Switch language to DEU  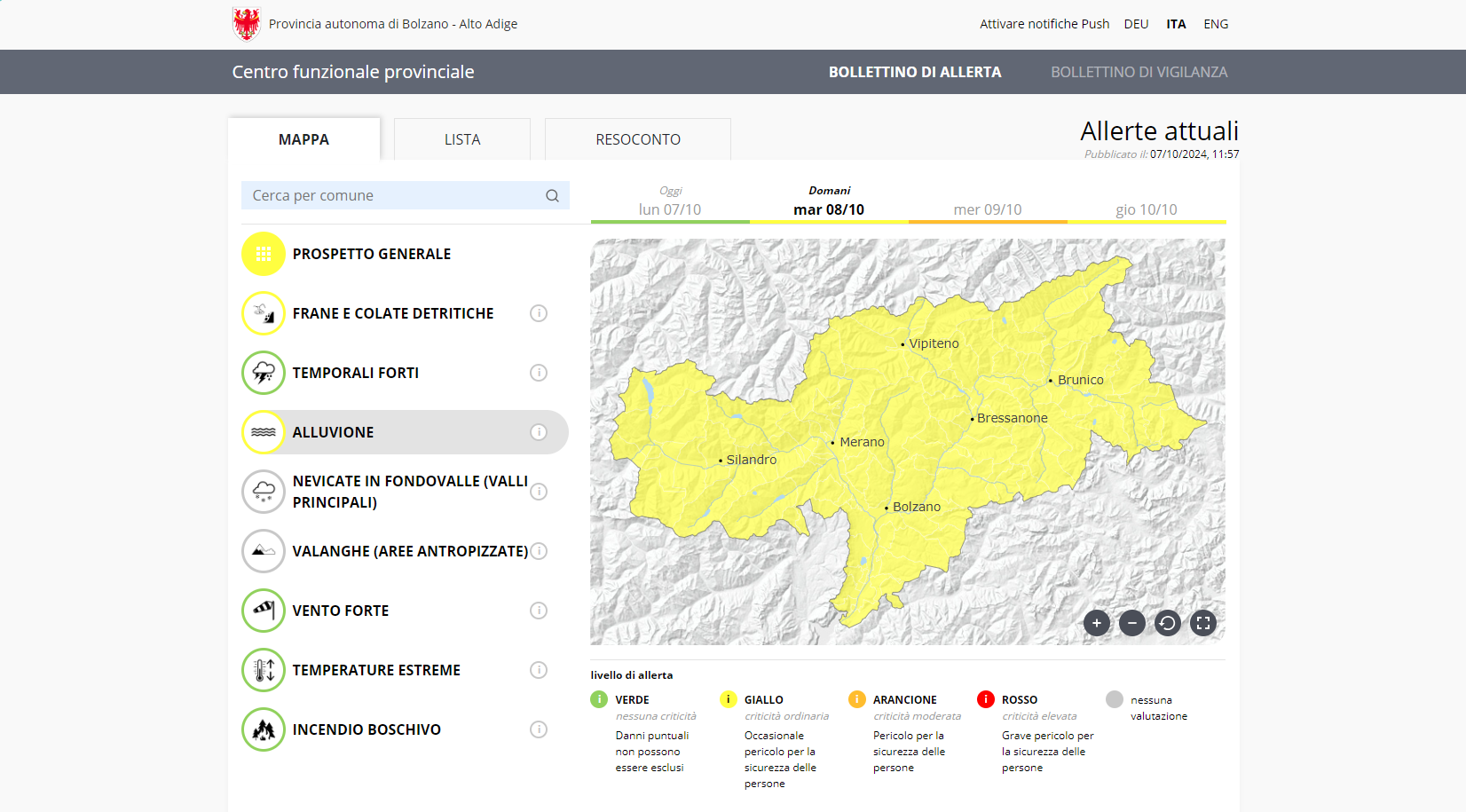tap(1136, 24)
